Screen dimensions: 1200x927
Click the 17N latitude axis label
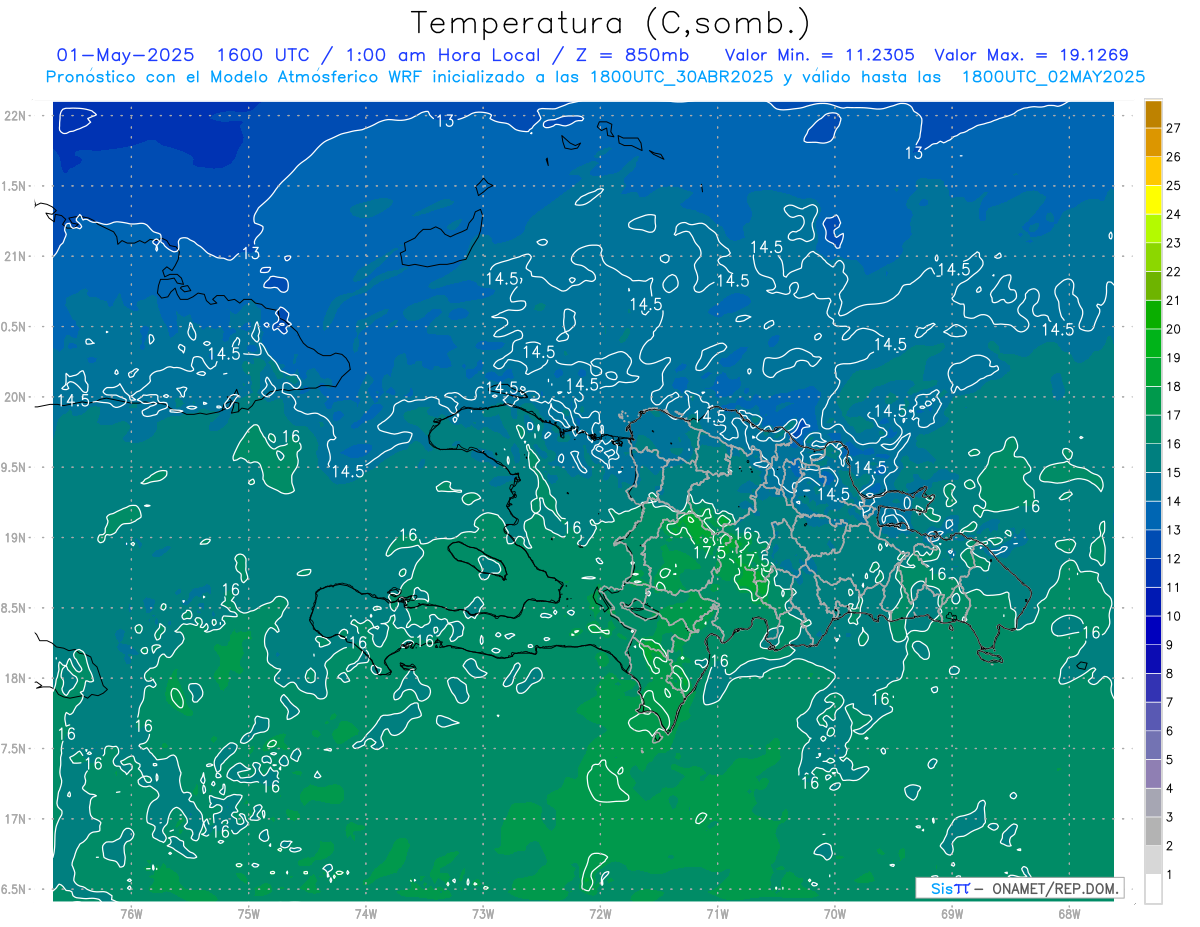pyautogui.click(x=15, y=819)
